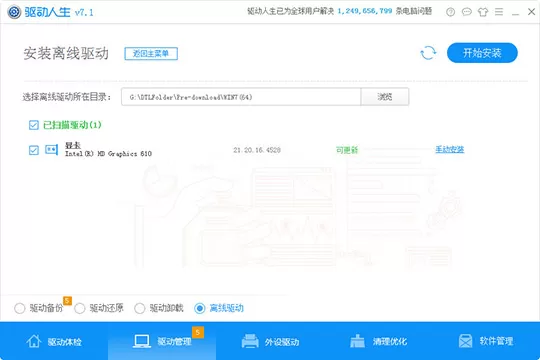Select the 离线驱动 radio button

click(x=200, y=308)
